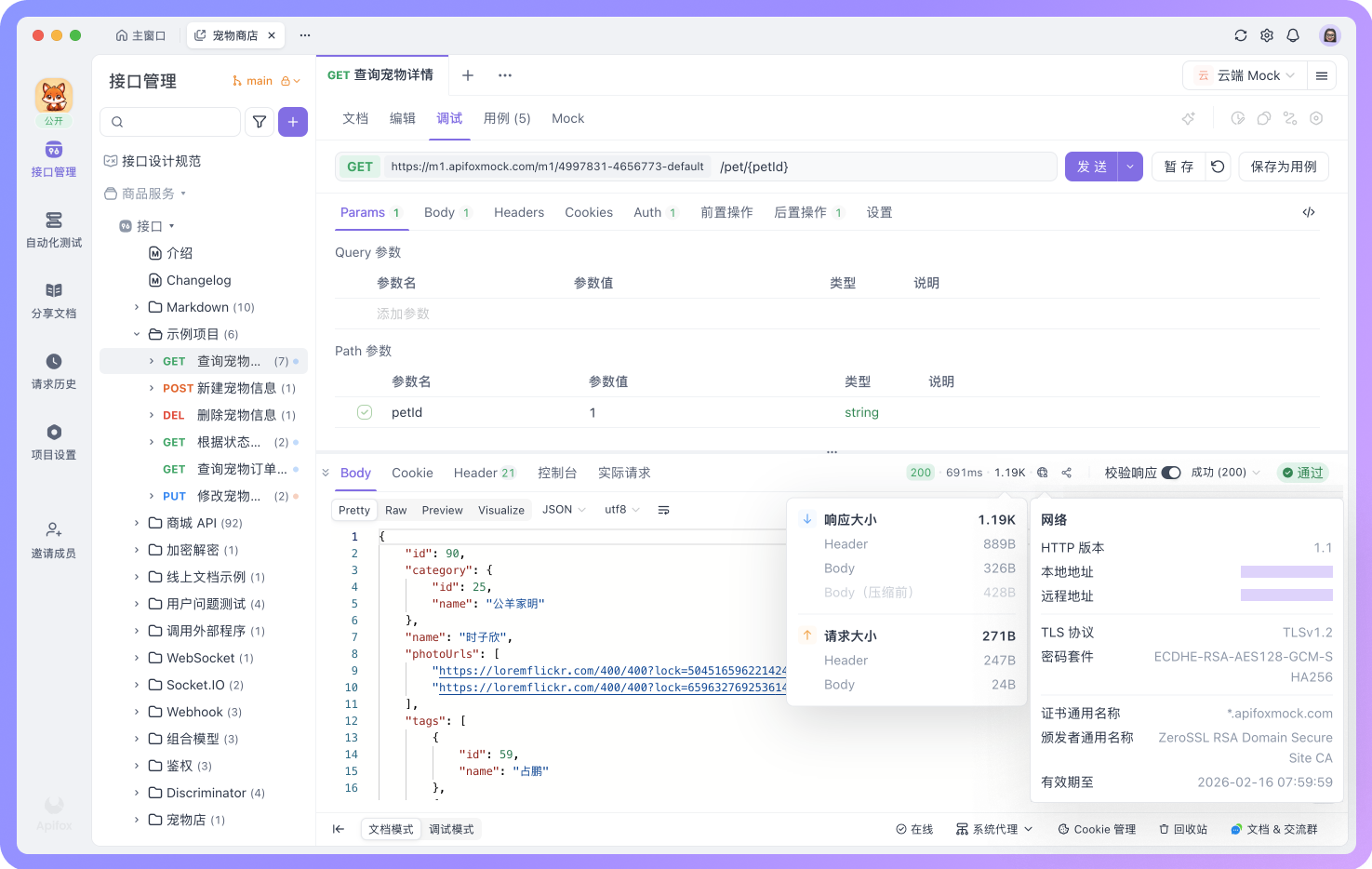Viewport: 1372px width, 869px height.
Task: Open the search in the 接口管理 panel
Action: (x=170, y=122)
